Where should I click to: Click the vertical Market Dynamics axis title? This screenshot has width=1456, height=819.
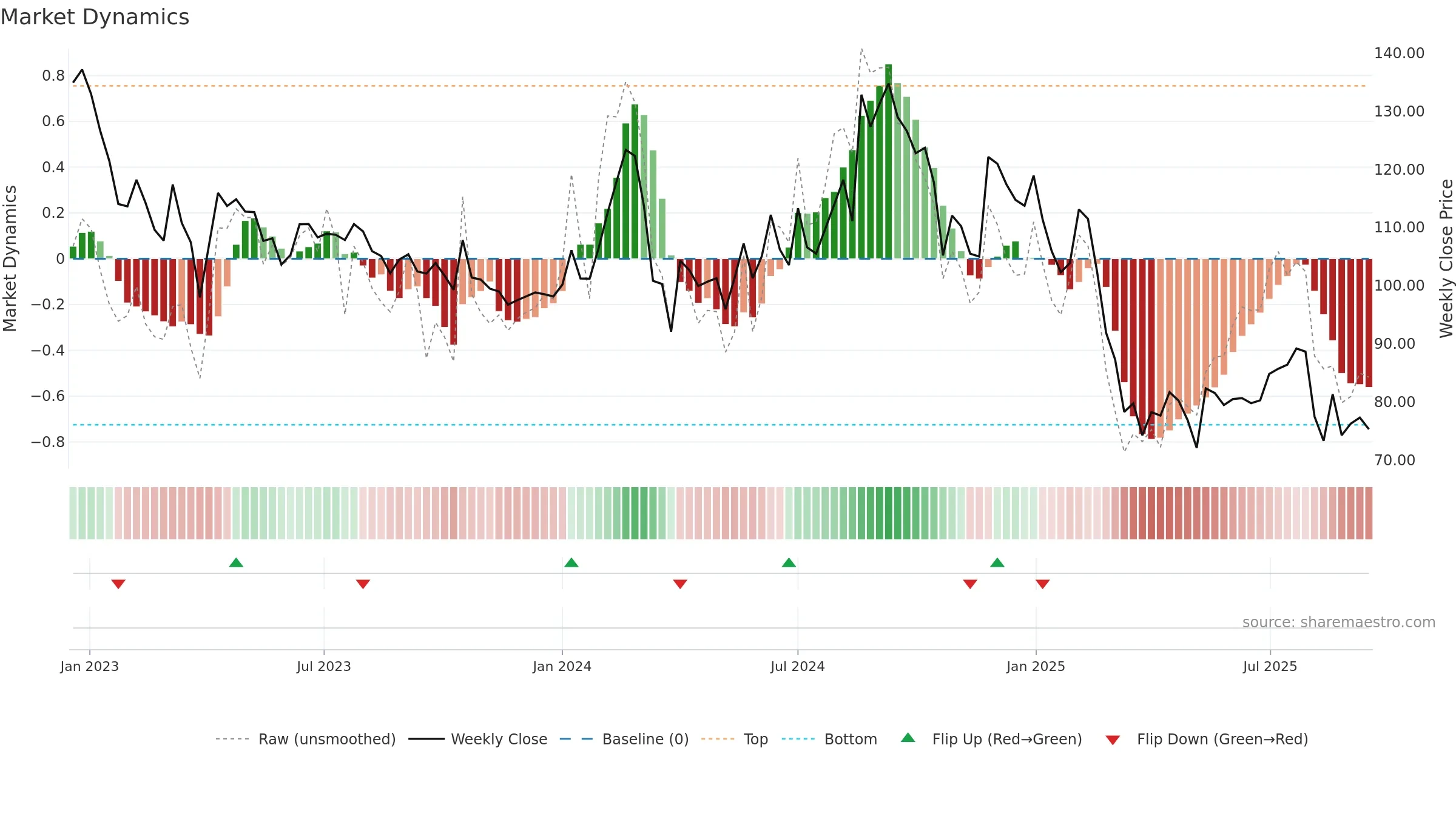(x=10, y=258)
